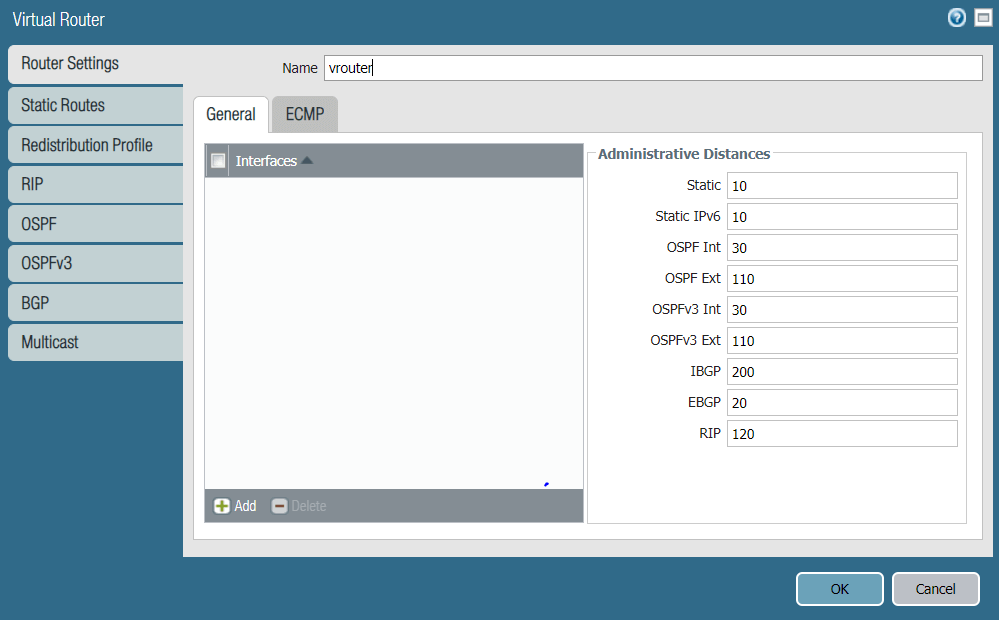Edit the EBGP distance field
Viewport: 999px width, 620px height.
point(842,403)
